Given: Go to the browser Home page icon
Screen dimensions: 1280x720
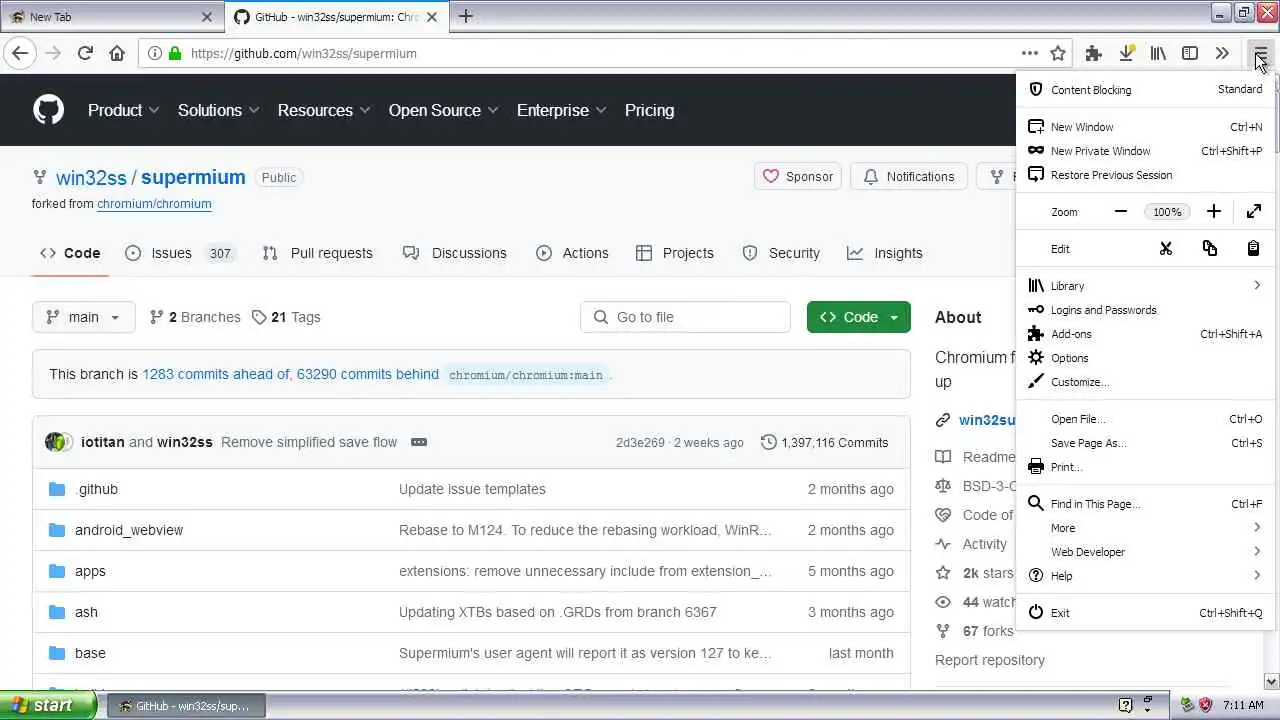Looking at the screenshot, I should (x=117, y=53).
